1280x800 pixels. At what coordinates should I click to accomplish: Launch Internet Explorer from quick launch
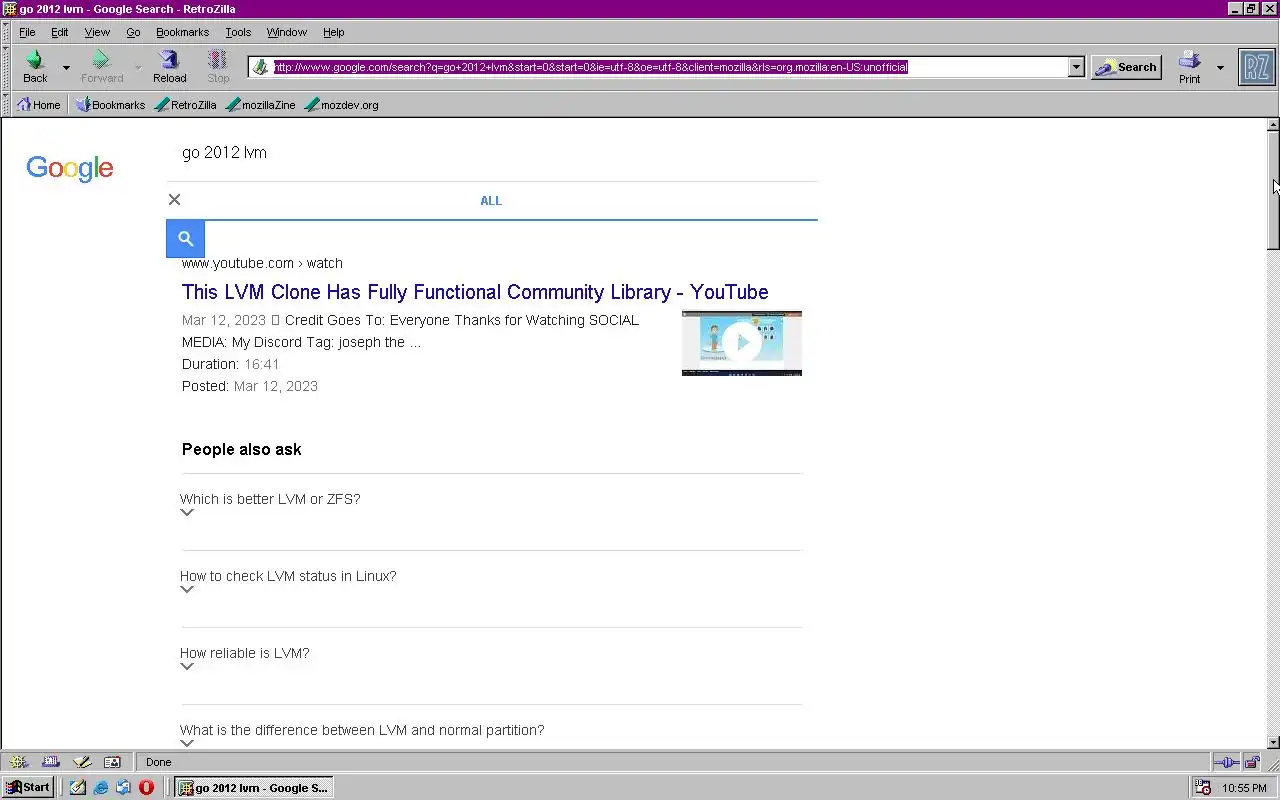[101, 787]
